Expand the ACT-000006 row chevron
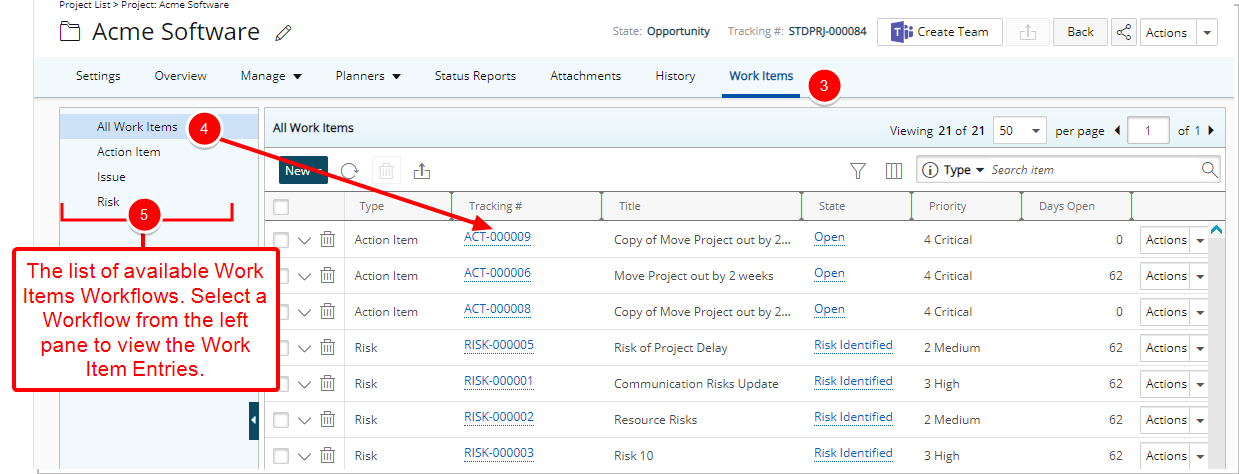The image size is (1239, 474). click(305, 276)
